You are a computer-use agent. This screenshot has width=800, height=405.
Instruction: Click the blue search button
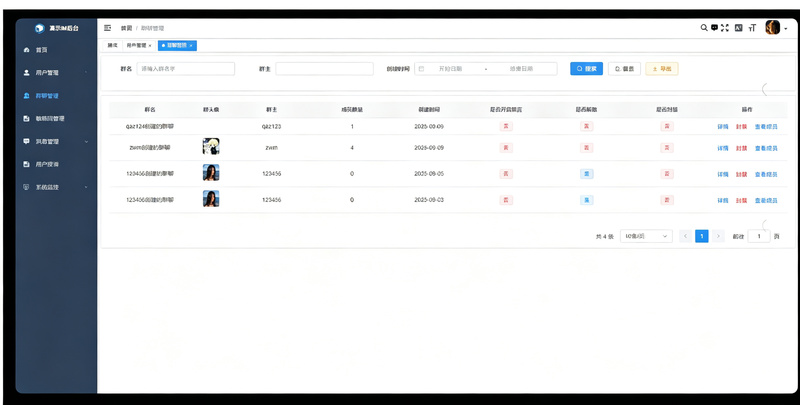click(x=586, y=69)
